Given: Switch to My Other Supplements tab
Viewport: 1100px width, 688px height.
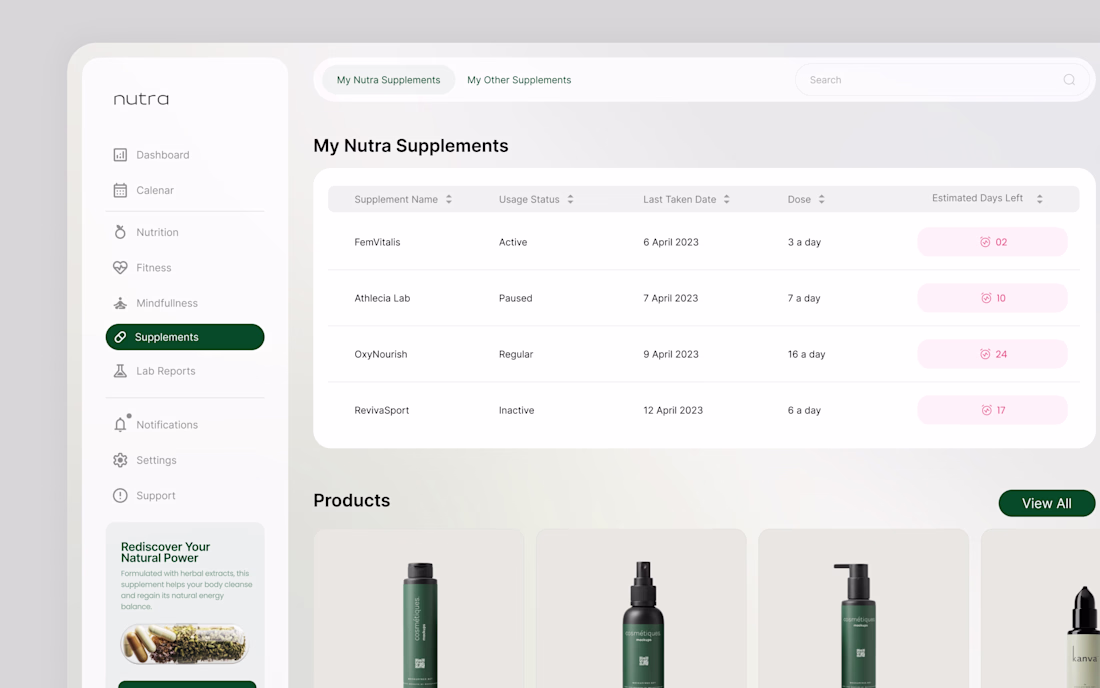Looking at the screenshot, I should click(519, 80).
